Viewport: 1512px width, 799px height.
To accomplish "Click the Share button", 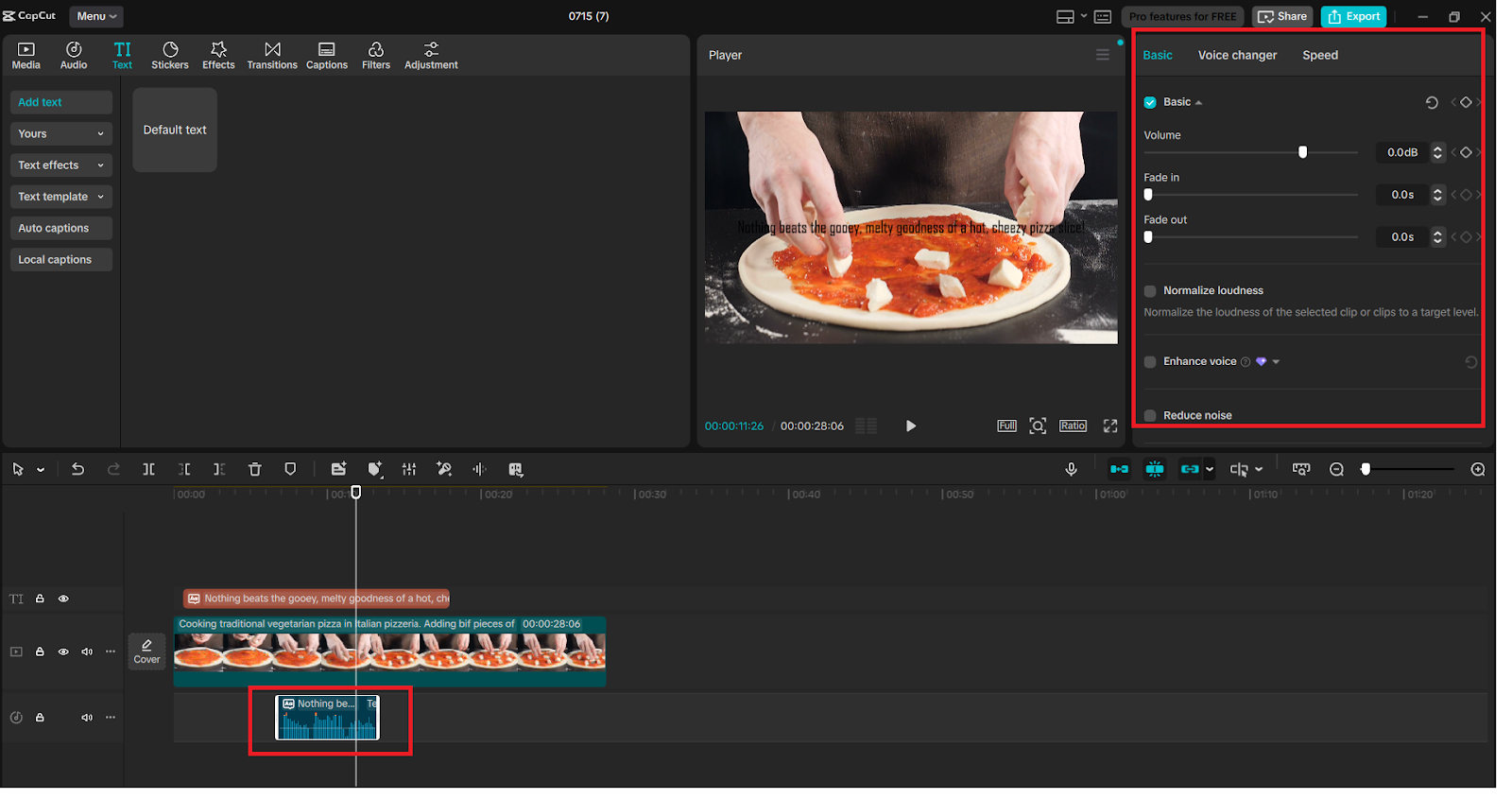I will point(1282,16).
